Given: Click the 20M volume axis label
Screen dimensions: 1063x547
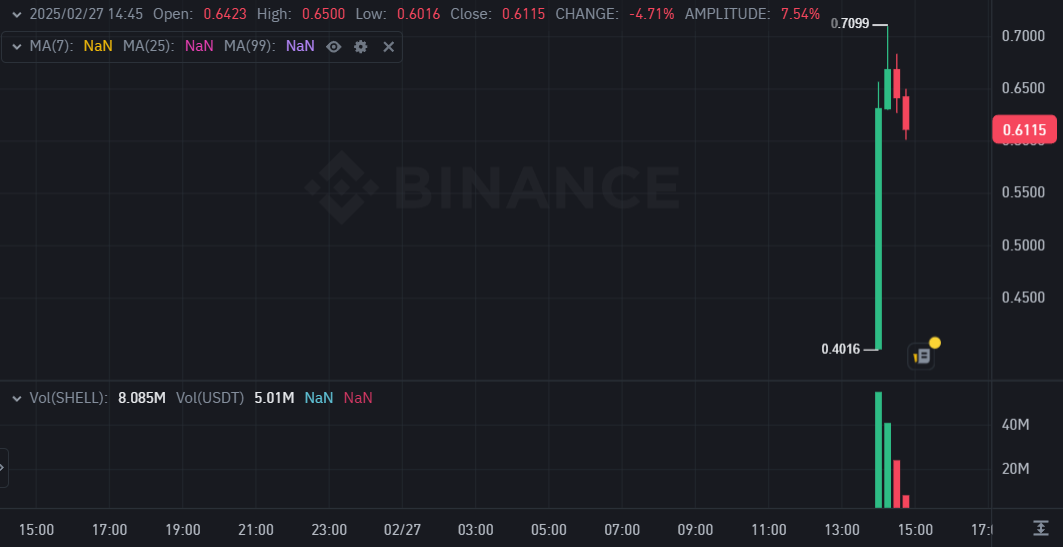Looking at the screenshot, I should 1016,468.
